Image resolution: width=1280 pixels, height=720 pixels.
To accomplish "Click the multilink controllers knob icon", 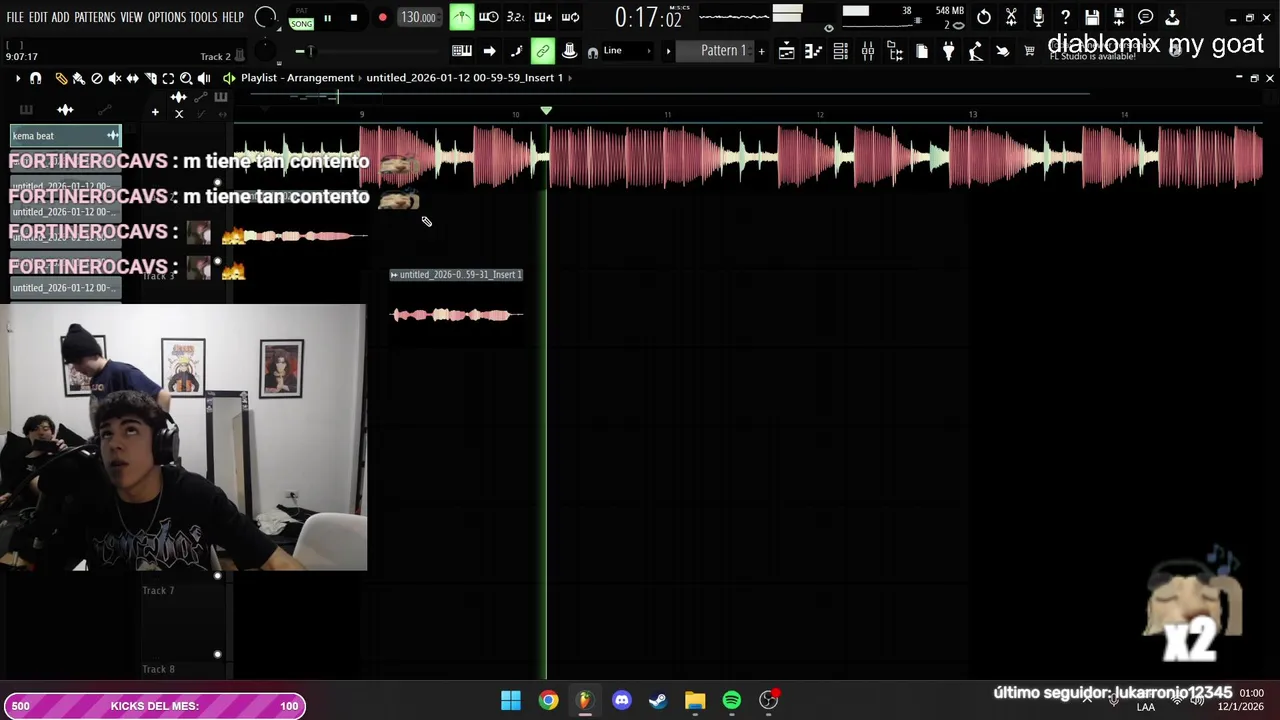I will 569,51.
